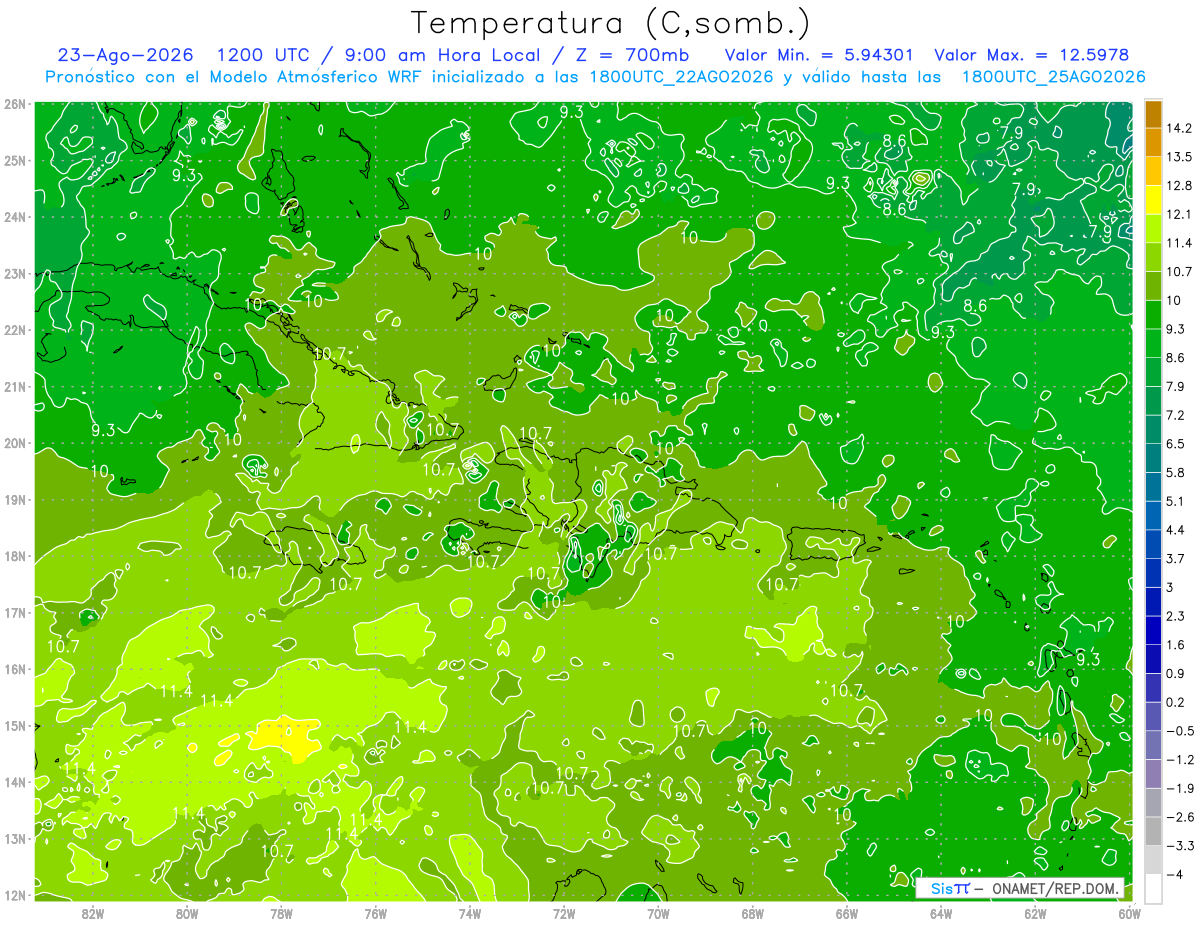Click the "-1.9" value on the color scale

pyautogui.click(x=1179, y=788)
